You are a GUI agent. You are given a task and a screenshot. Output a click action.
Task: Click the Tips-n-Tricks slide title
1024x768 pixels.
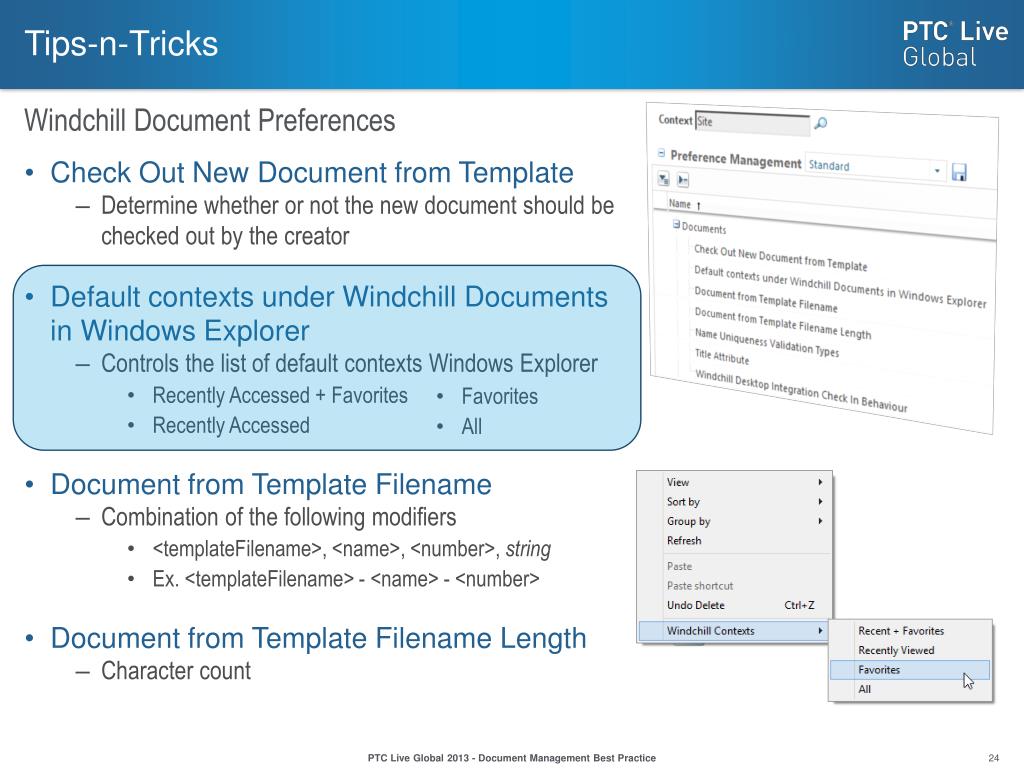tap(121, 44)
